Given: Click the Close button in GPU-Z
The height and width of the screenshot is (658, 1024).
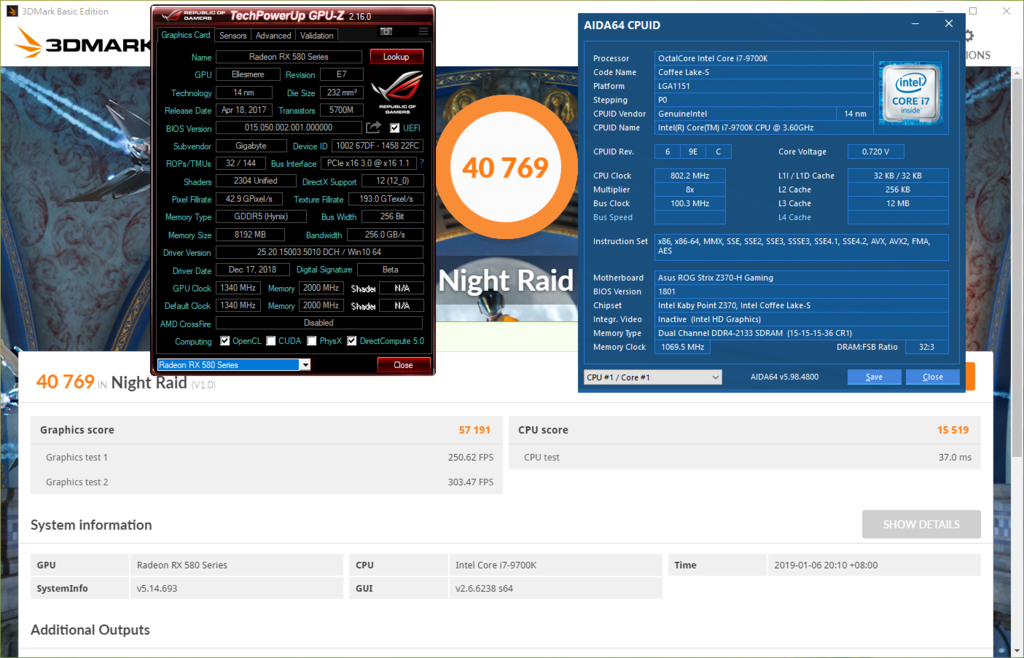Looking at the screenshot, I should tap(403, 365).
